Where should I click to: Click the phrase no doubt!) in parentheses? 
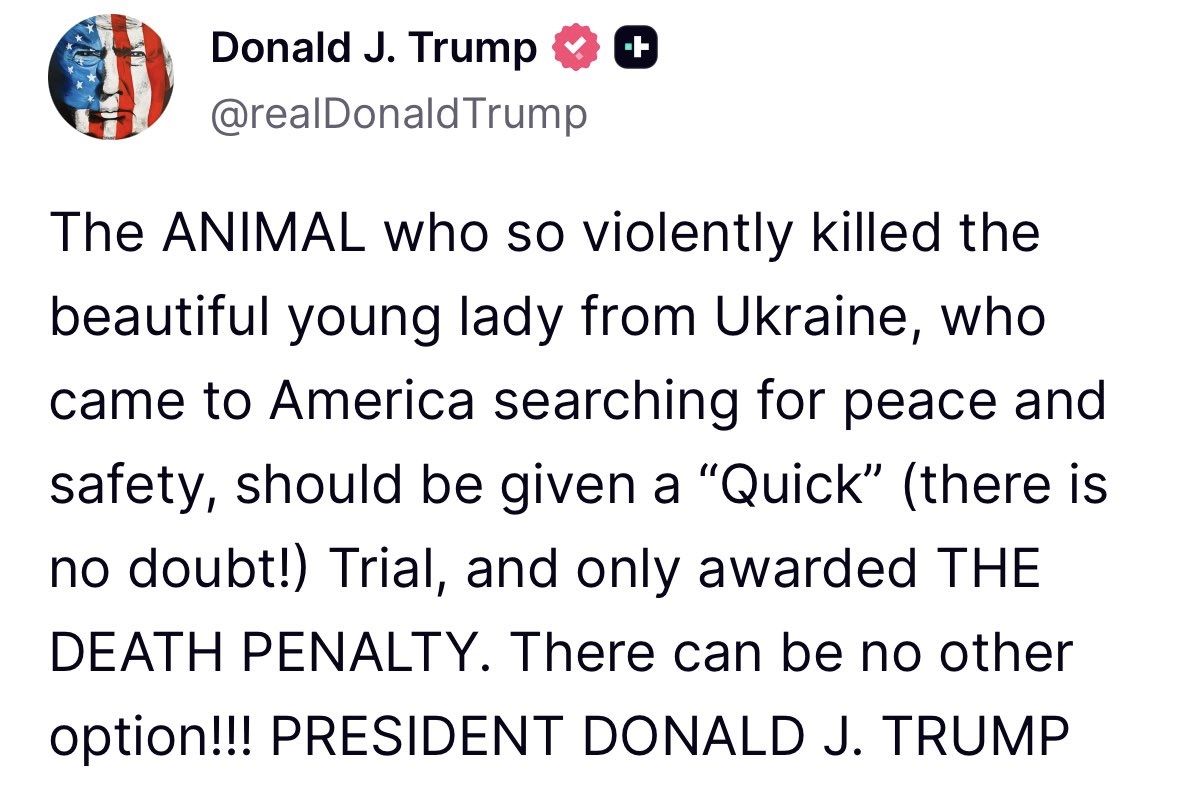[x=179, y=569]
